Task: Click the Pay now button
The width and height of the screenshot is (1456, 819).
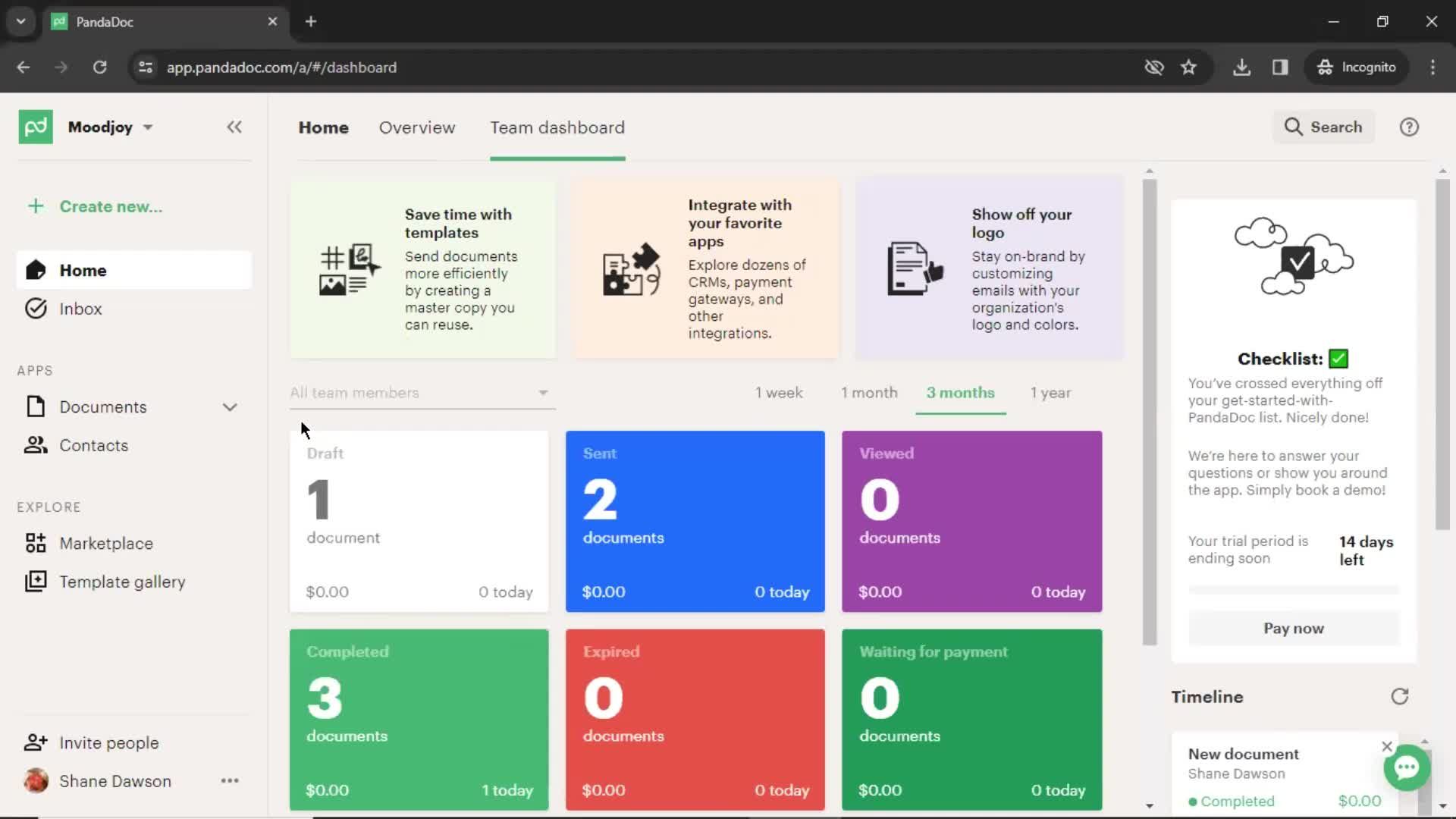Action: point(1293,628)
